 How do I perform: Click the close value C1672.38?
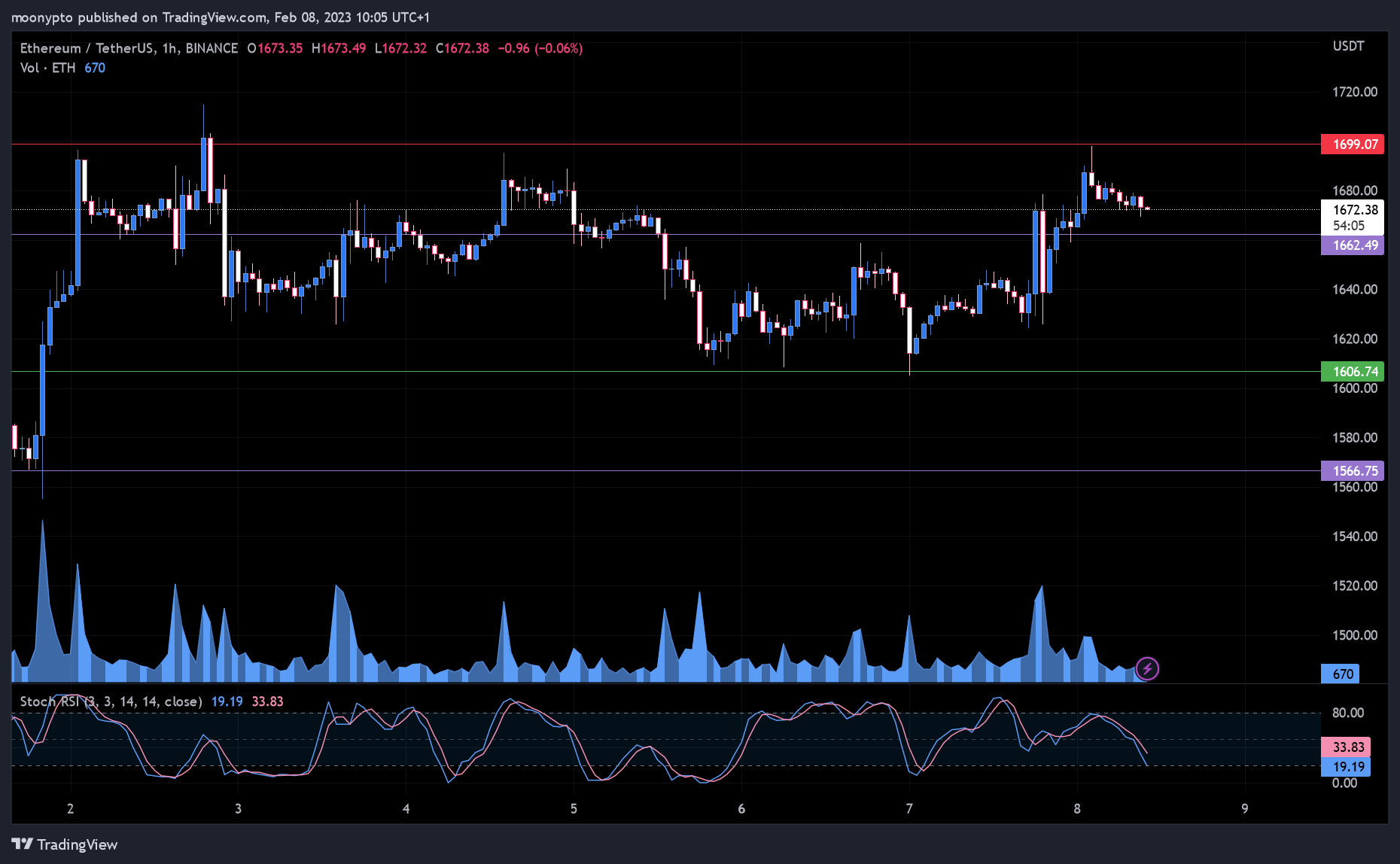pyautogui.click(x=462, y=48)
